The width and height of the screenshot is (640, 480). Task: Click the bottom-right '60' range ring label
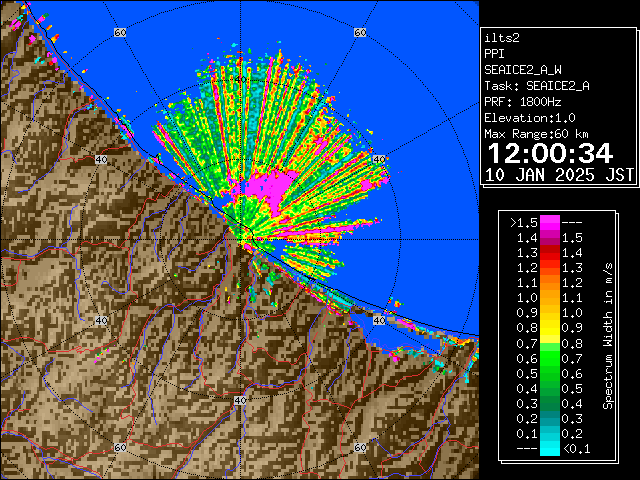[360, 447]
